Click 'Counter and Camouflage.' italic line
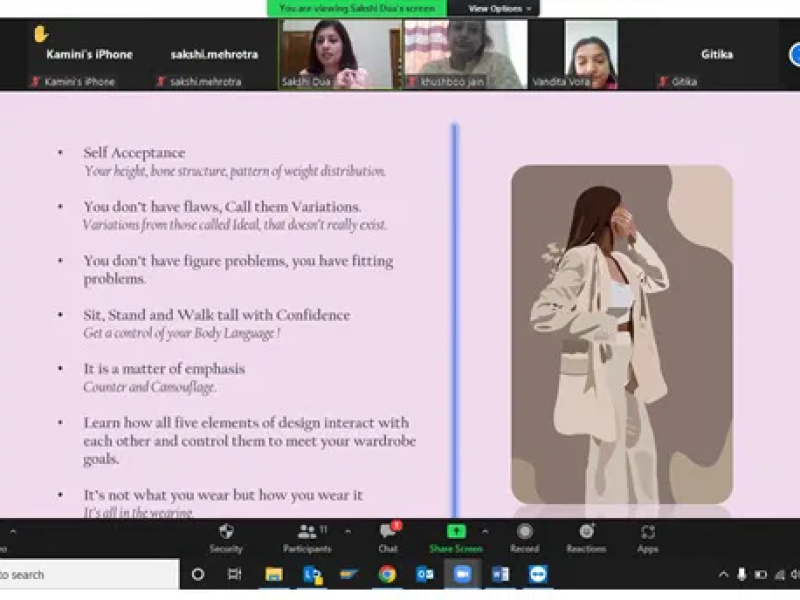This screenshot has width=800, height=600. coord(149,387)
